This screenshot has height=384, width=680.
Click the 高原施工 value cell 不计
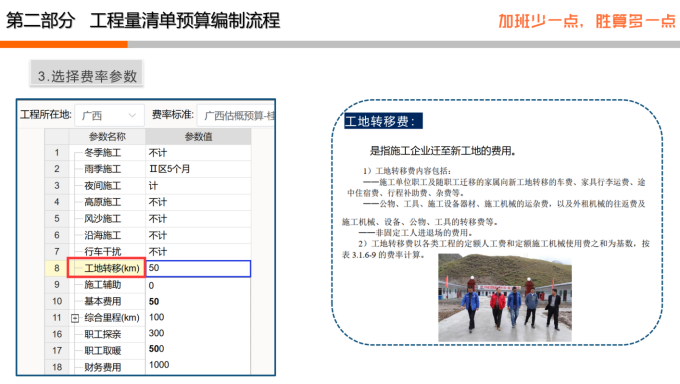(198, 202)
